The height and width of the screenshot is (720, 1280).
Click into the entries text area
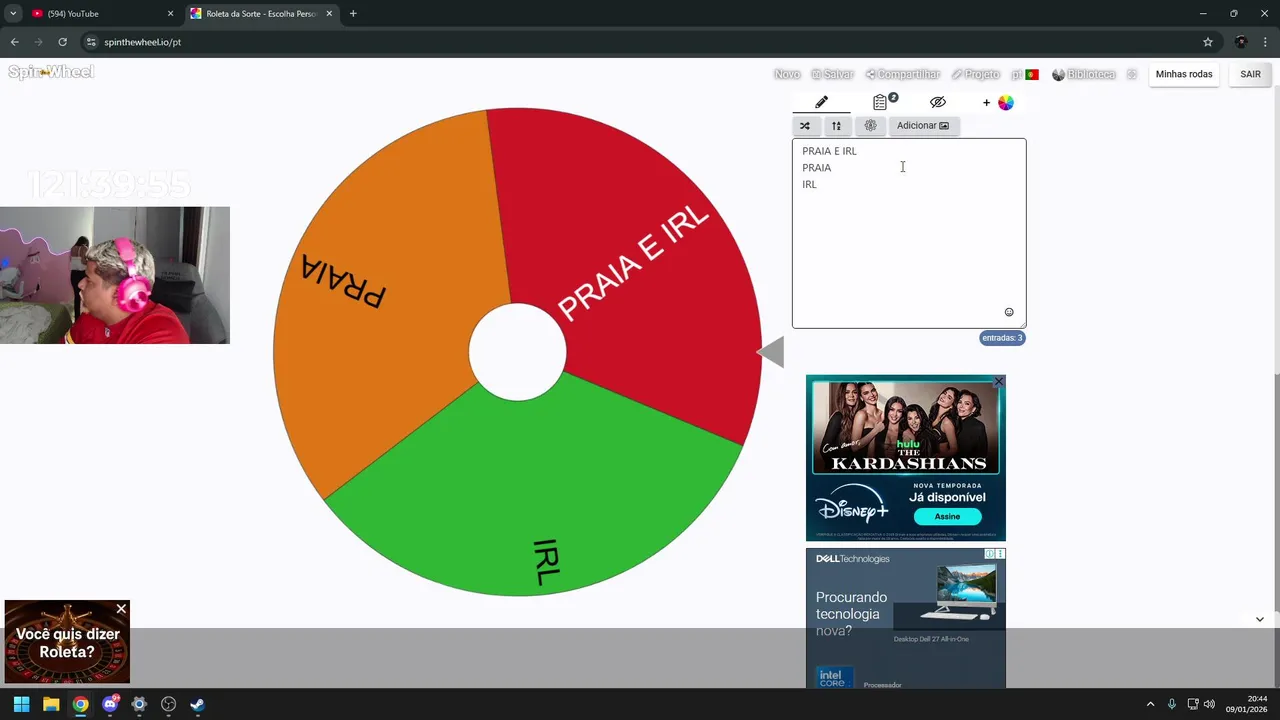tap(909, 233)
